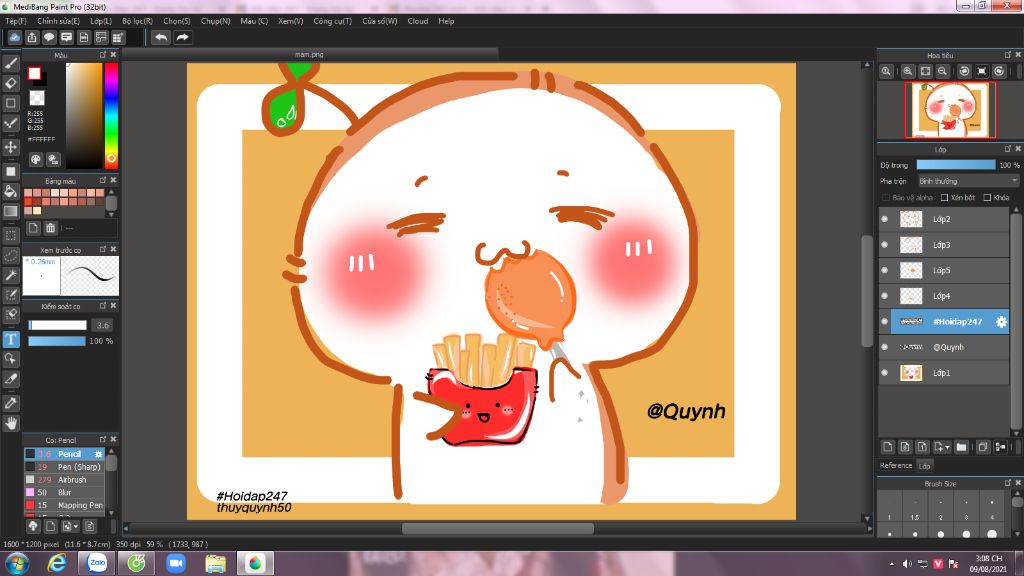Click the foreground white color swatch

click(34, 73)
